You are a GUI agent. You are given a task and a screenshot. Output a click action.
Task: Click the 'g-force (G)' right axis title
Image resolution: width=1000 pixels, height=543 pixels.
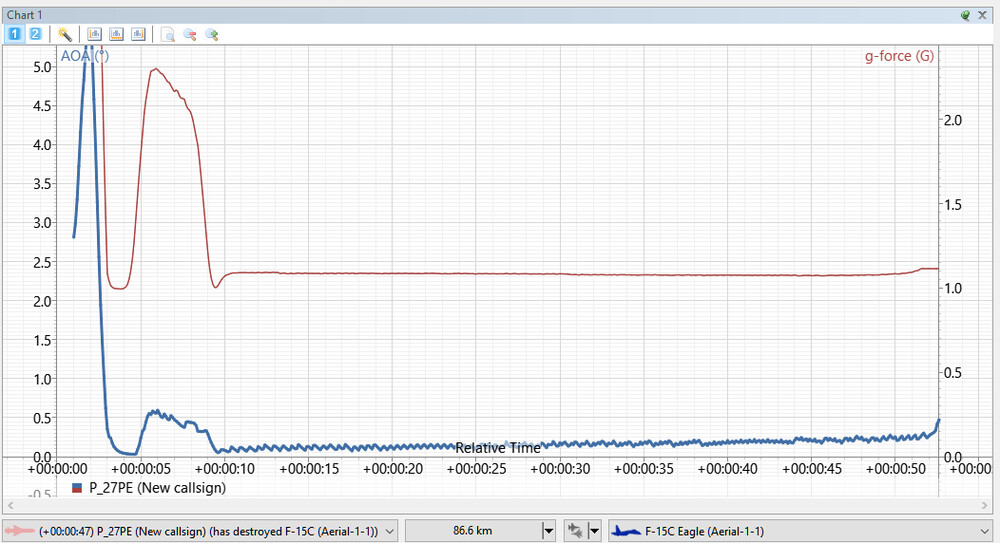[899, 56]
